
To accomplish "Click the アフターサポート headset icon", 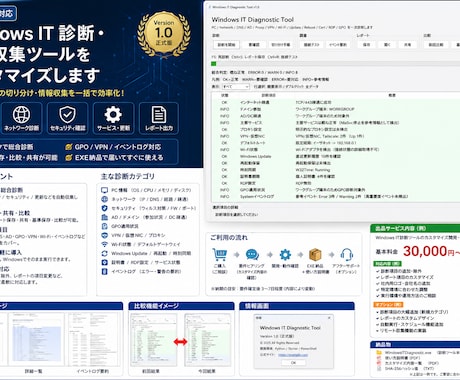I will point(347,255).
